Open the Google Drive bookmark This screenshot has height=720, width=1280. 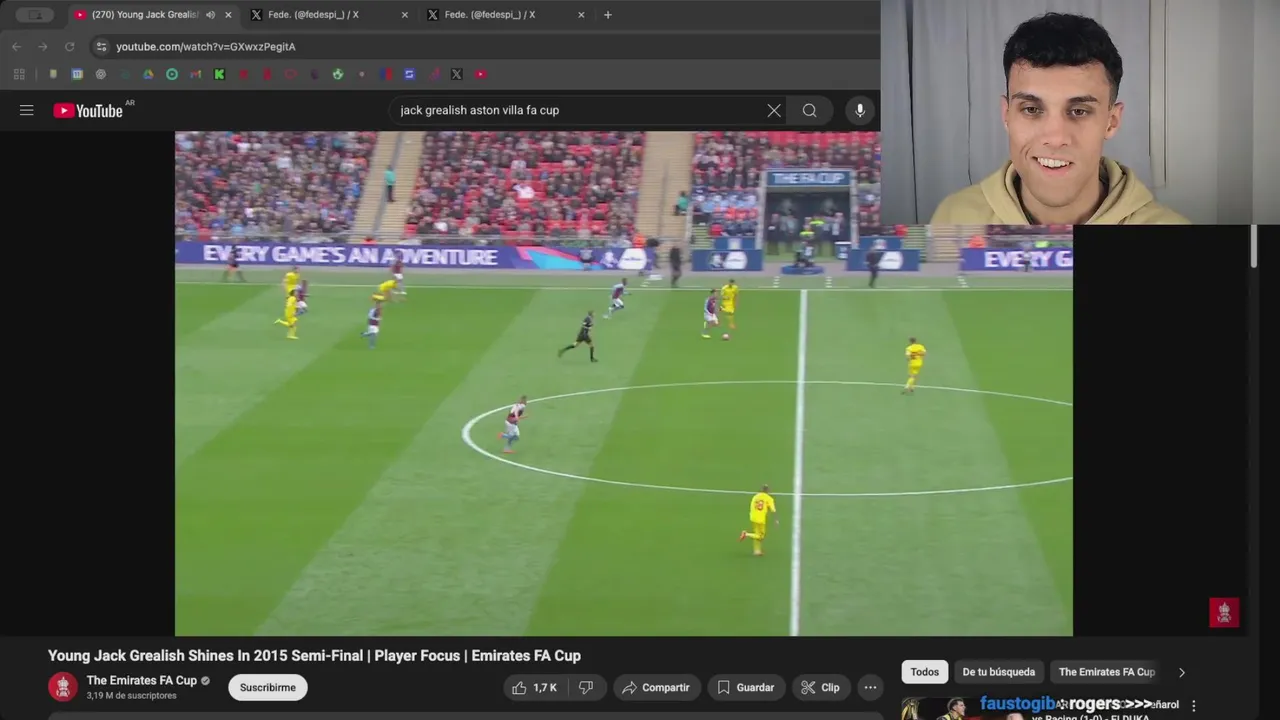[x=148, y=74]
